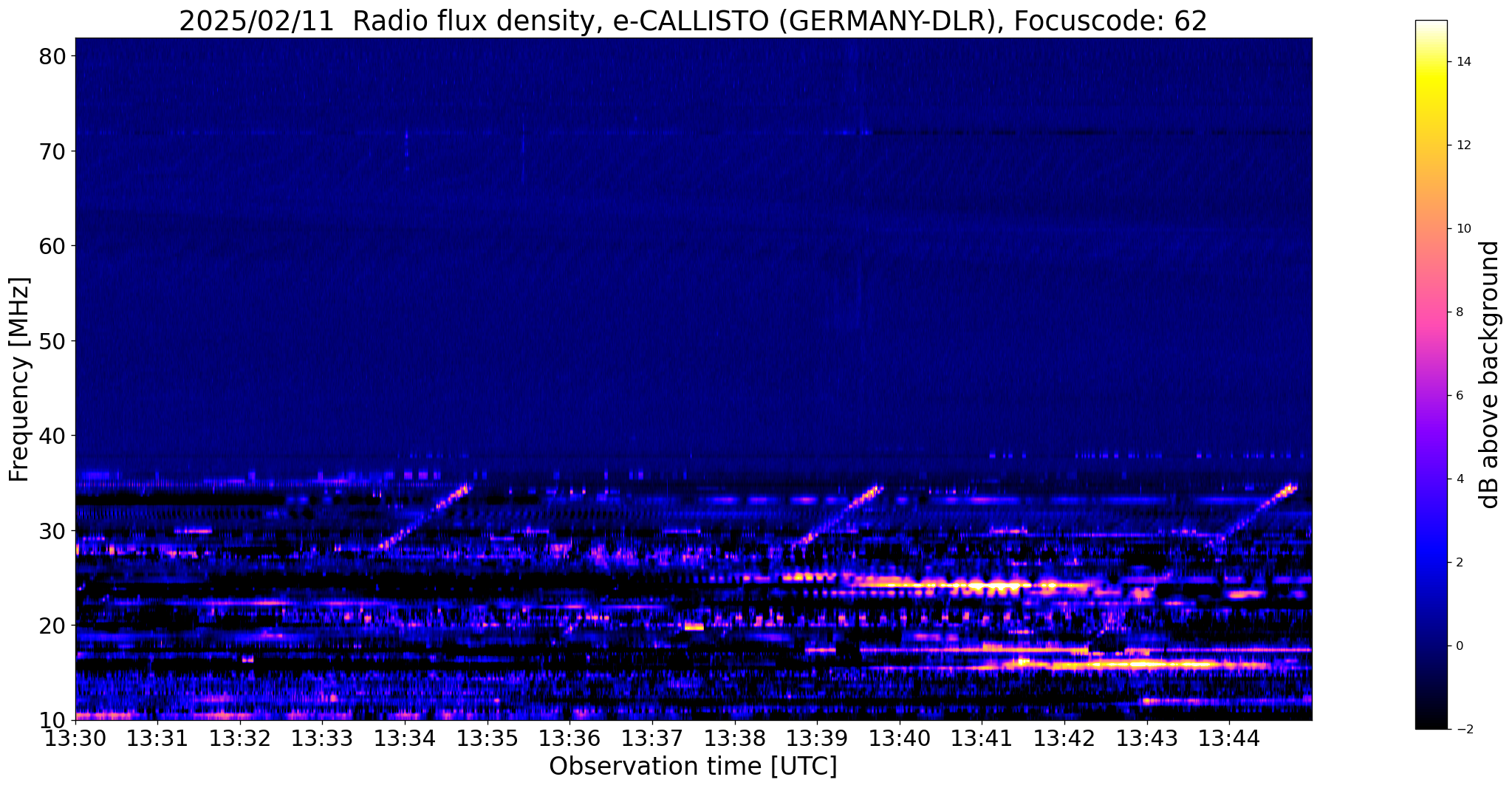
Task: Click the colorbar tick label 12
Action: coord(1463,145)
